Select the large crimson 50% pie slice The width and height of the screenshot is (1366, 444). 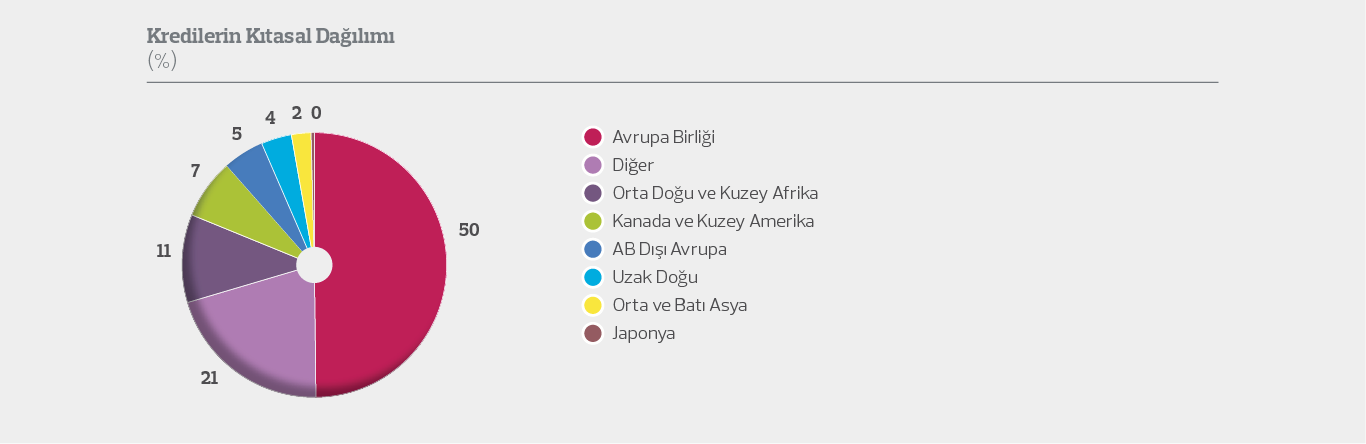(385, 265)
